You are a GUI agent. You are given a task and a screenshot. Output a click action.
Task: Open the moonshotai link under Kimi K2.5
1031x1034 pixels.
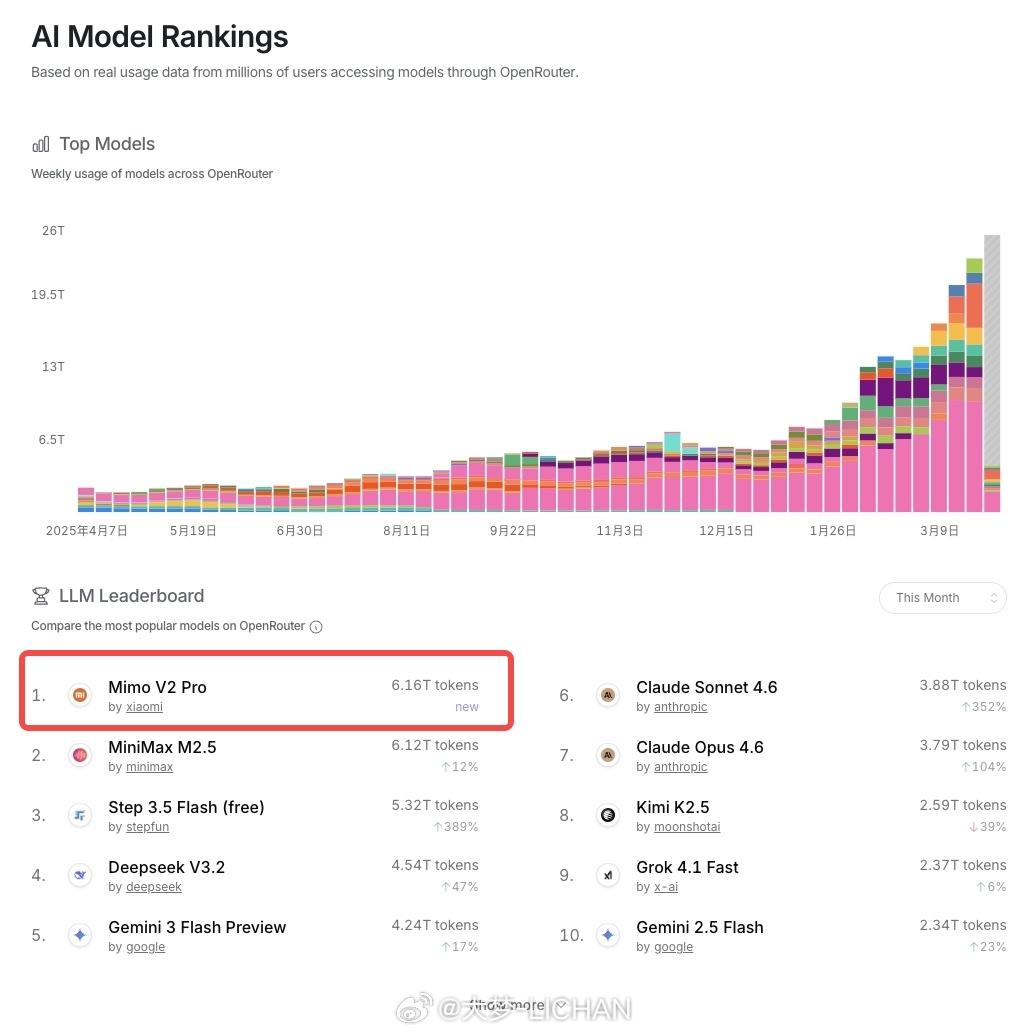(687, 827)
